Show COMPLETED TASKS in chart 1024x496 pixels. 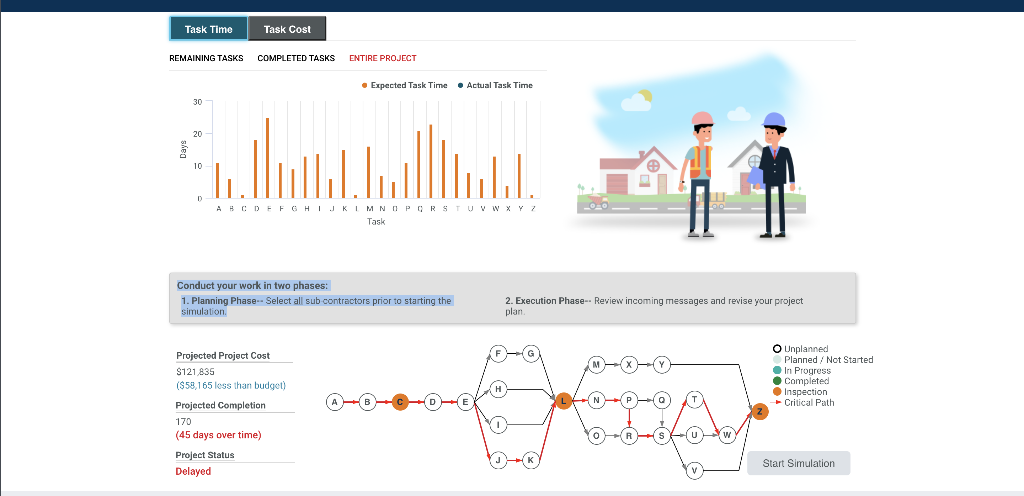click(x=296, y=58)
